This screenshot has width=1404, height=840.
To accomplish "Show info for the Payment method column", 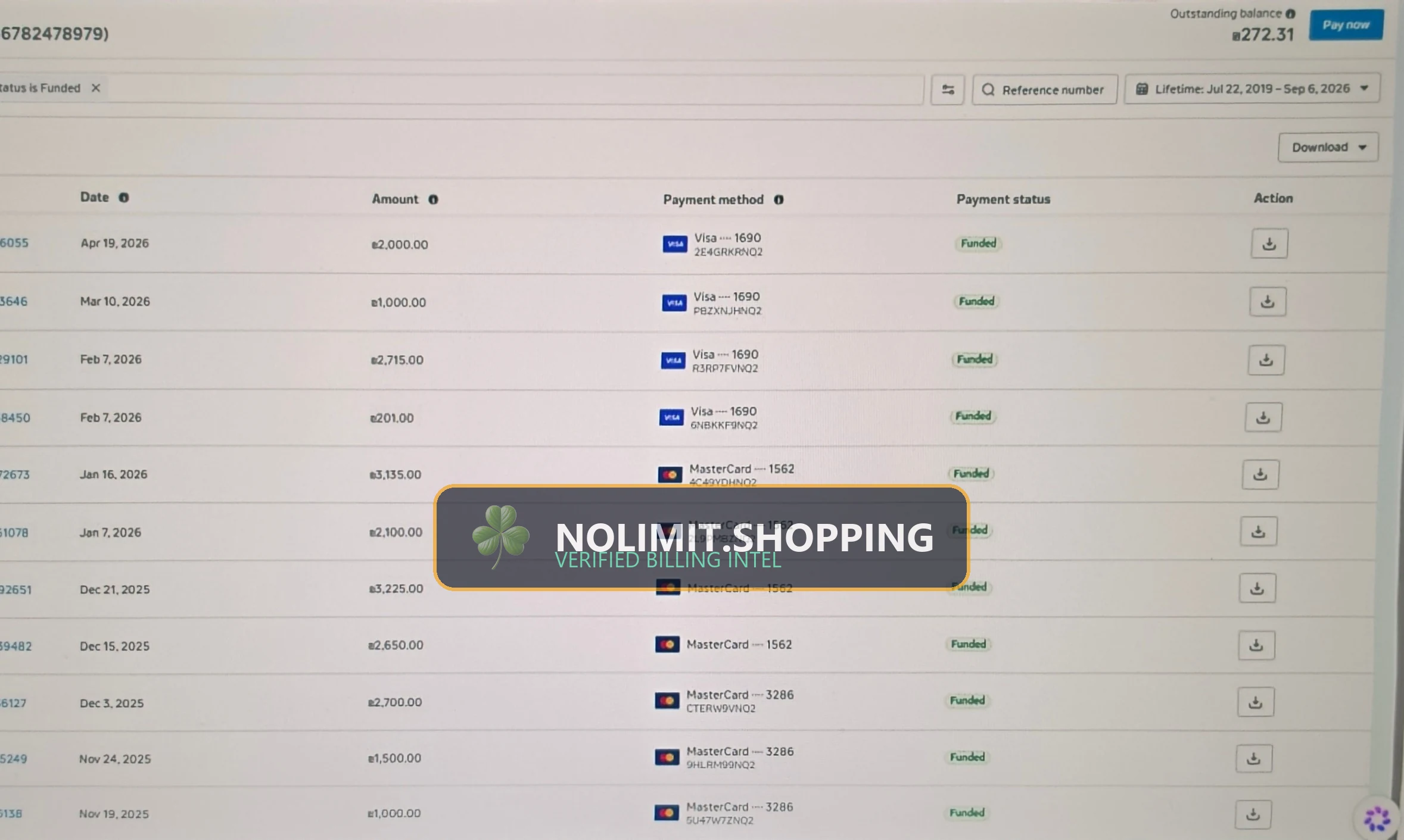I will tap(779, 199).
